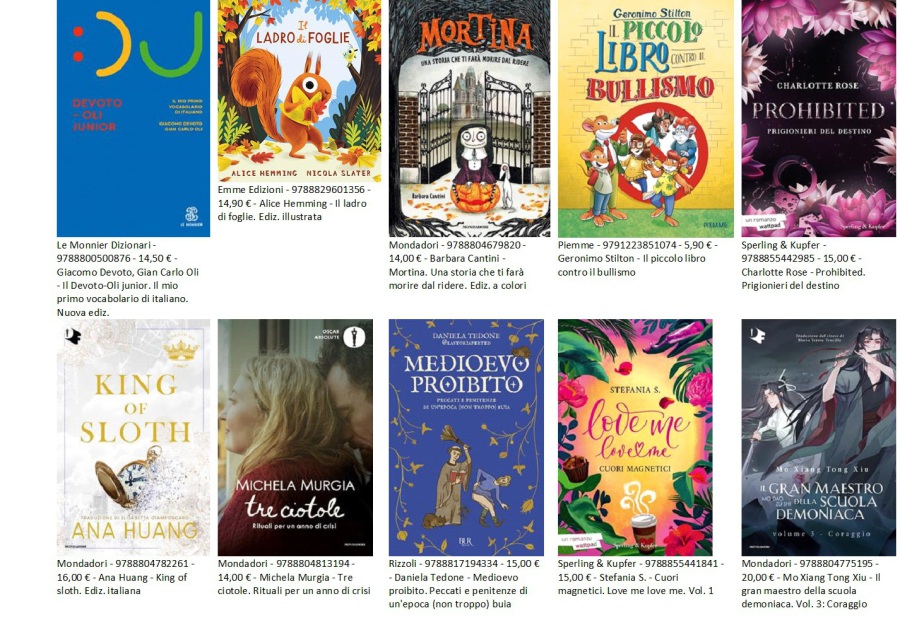Screen dimensions: 900x642
Task: Click the Sperling & Kupfer Prohibited caption
Action: (x=804, y=265)
